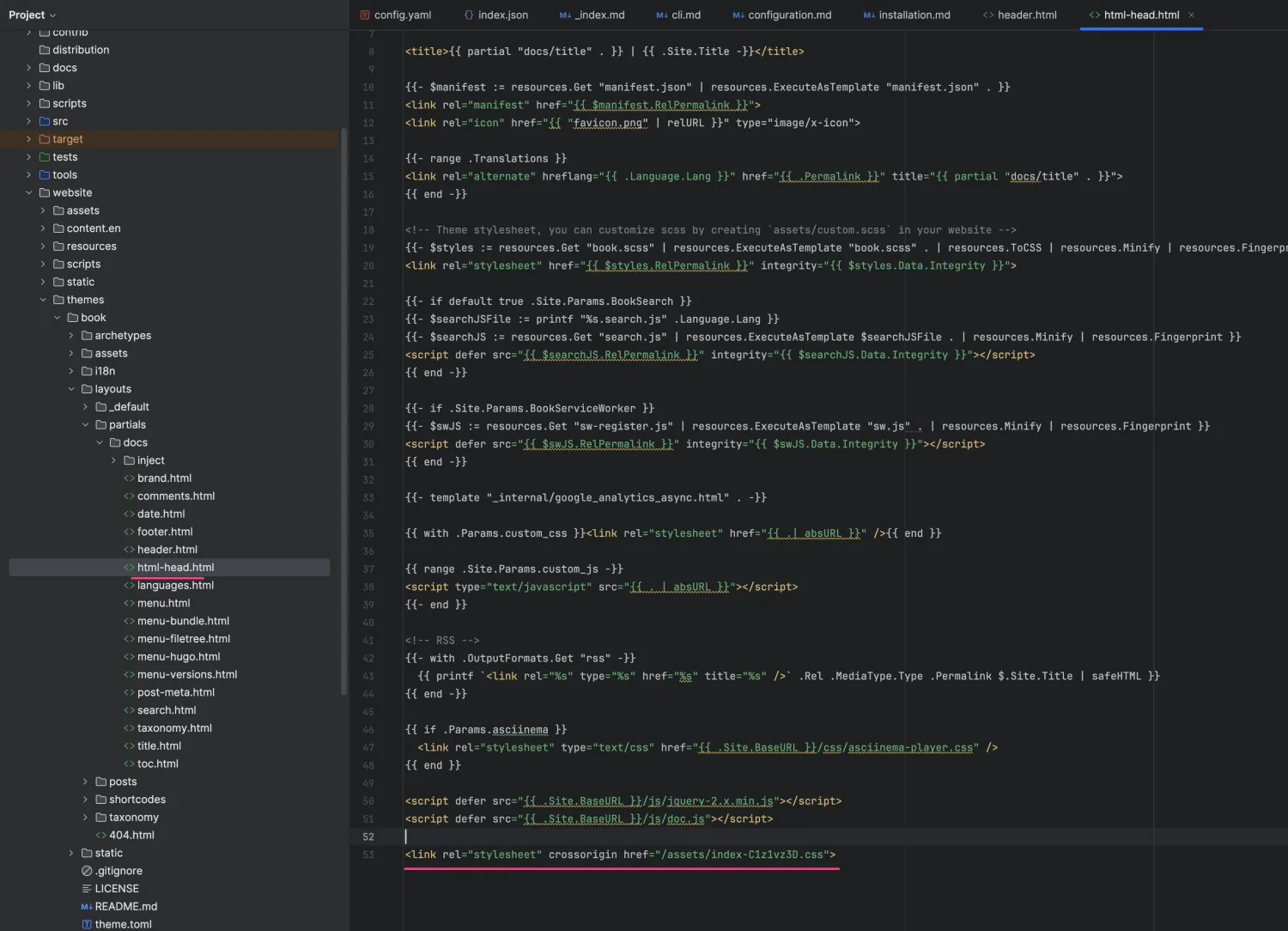The width and height of the screenshot is (1288, 931).
Task: Open header.html in the project tree
Action: 167,550
